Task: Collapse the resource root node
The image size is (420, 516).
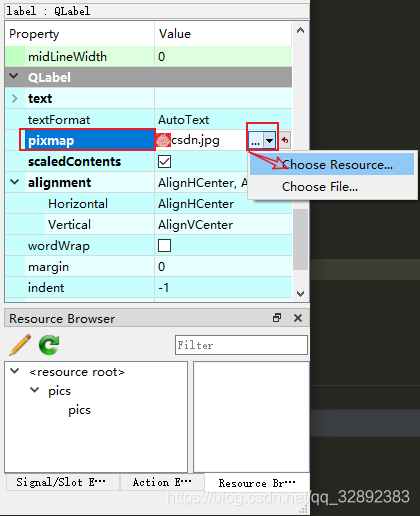Action: point(15,371)
